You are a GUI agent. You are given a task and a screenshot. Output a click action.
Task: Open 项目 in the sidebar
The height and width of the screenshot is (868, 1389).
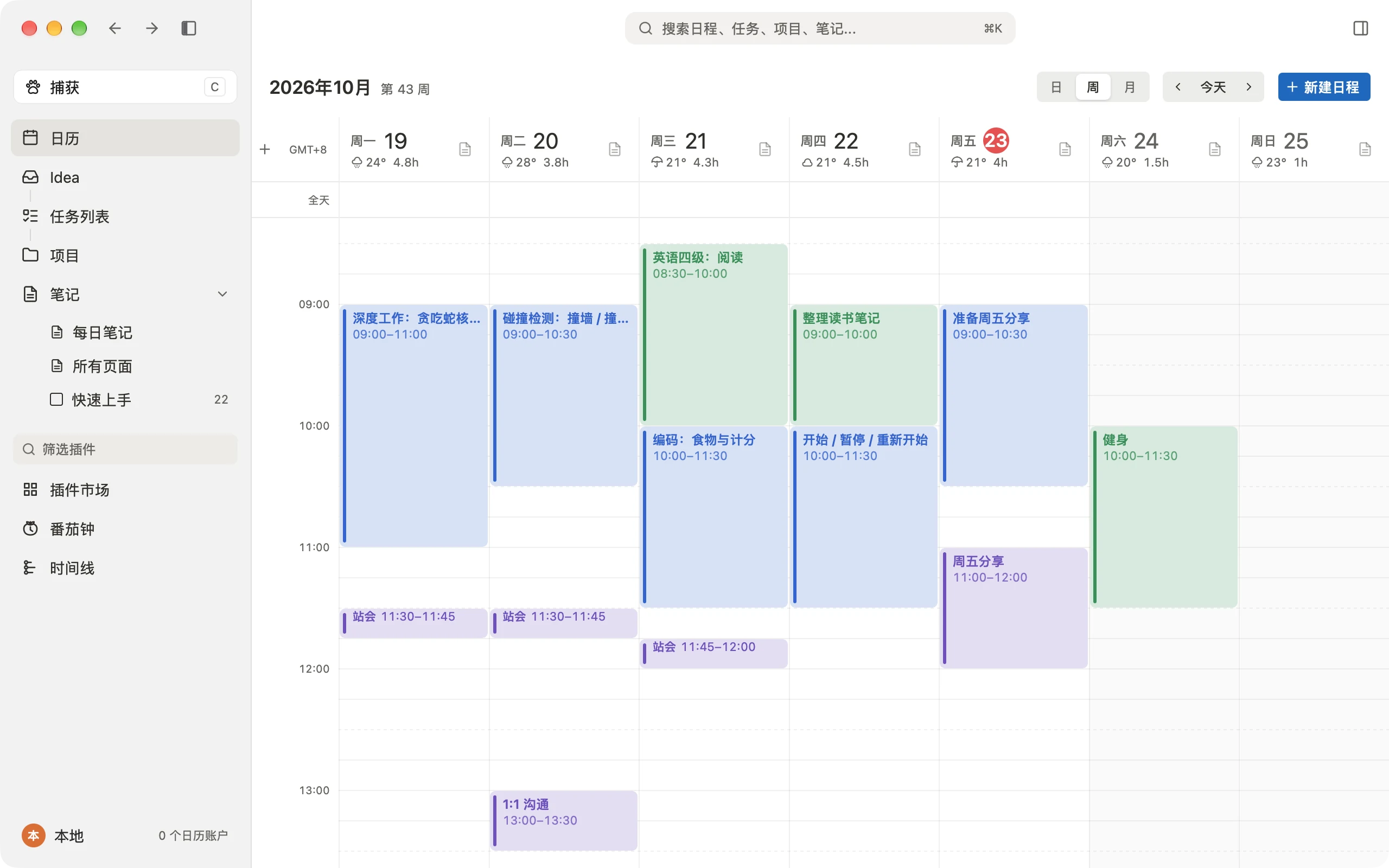[x=125, y=256]
